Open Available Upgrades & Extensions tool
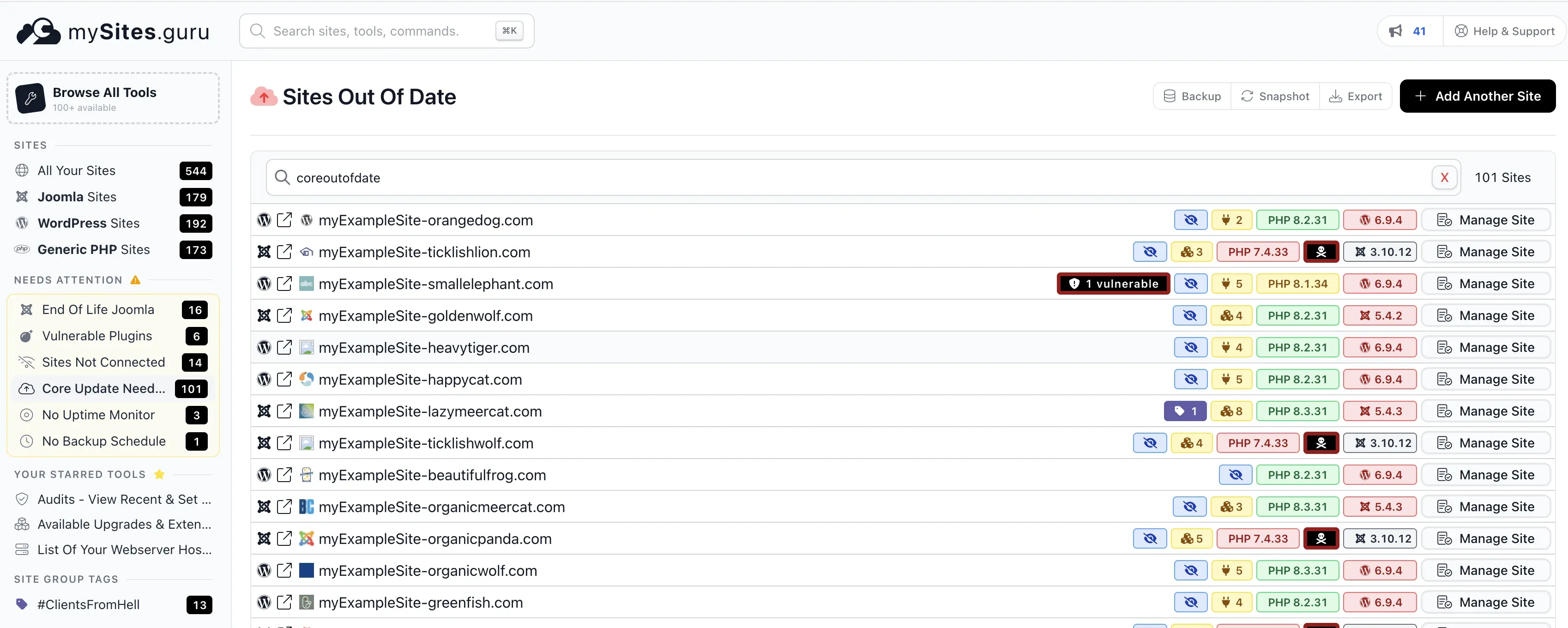1568x628 pixels. tap(113, 525)
